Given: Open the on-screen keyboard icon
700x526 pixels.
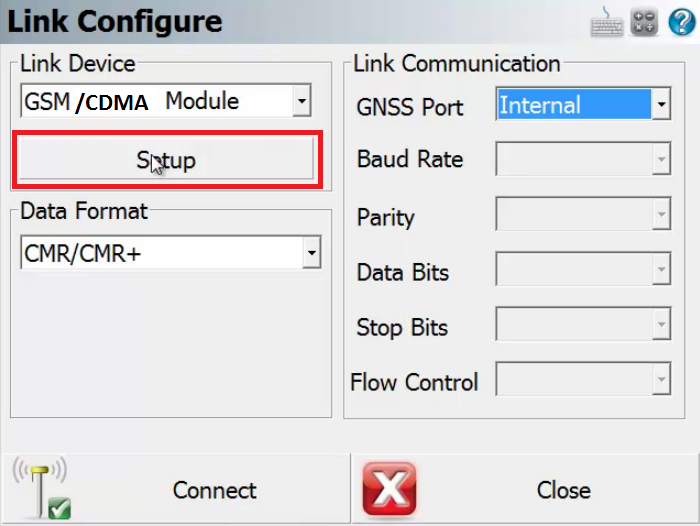Looking at the screenshot, I should click(x=607, y=23).
